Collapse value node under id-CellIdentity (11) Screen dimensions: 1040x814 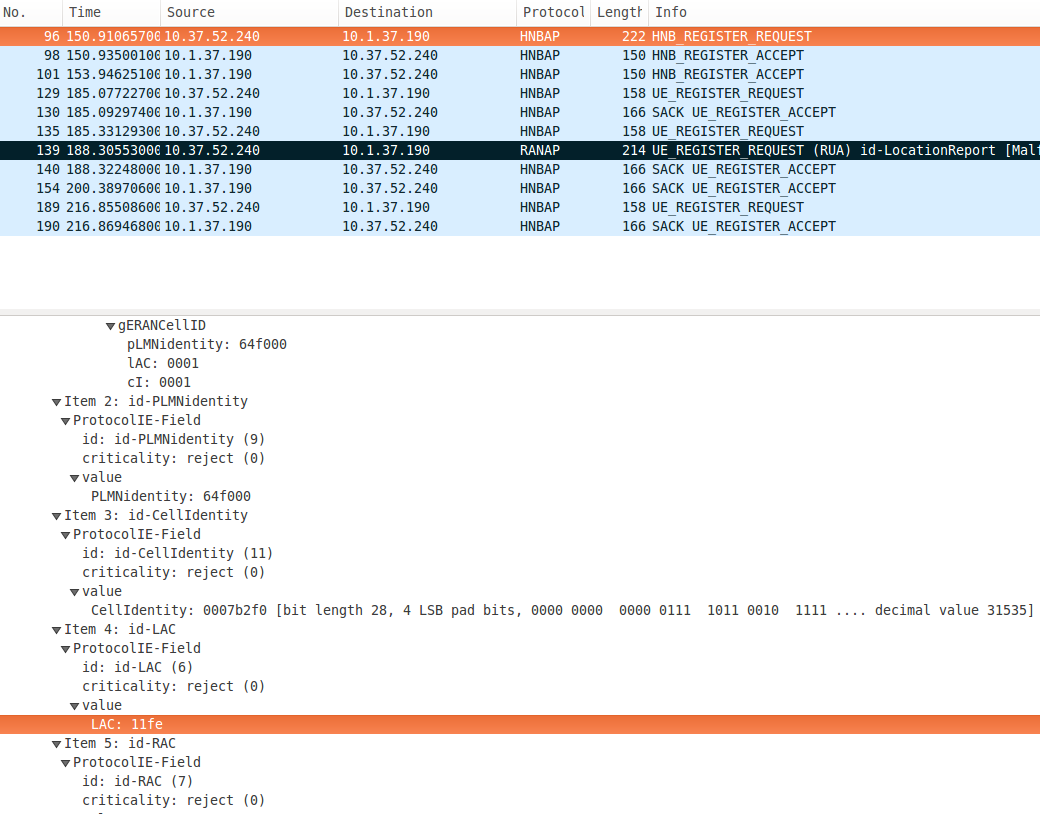(x=75, y=592)
